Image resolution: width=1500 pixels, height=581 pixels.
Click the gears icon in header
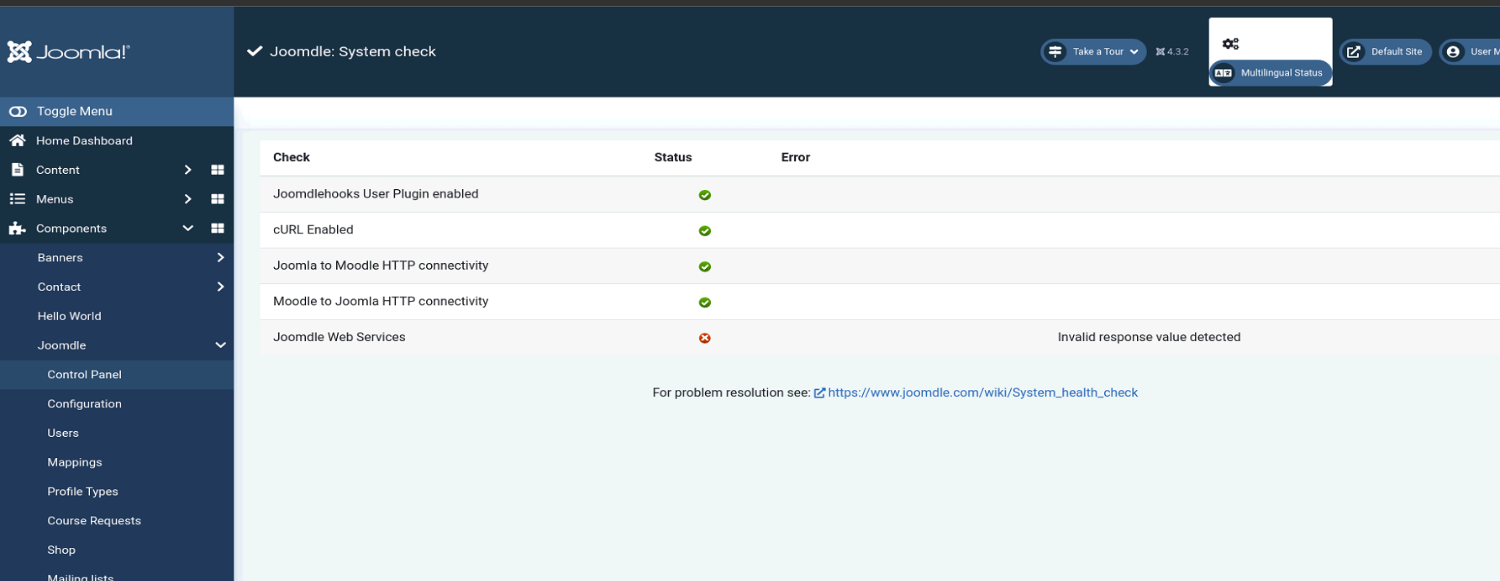coord(1230,44)
